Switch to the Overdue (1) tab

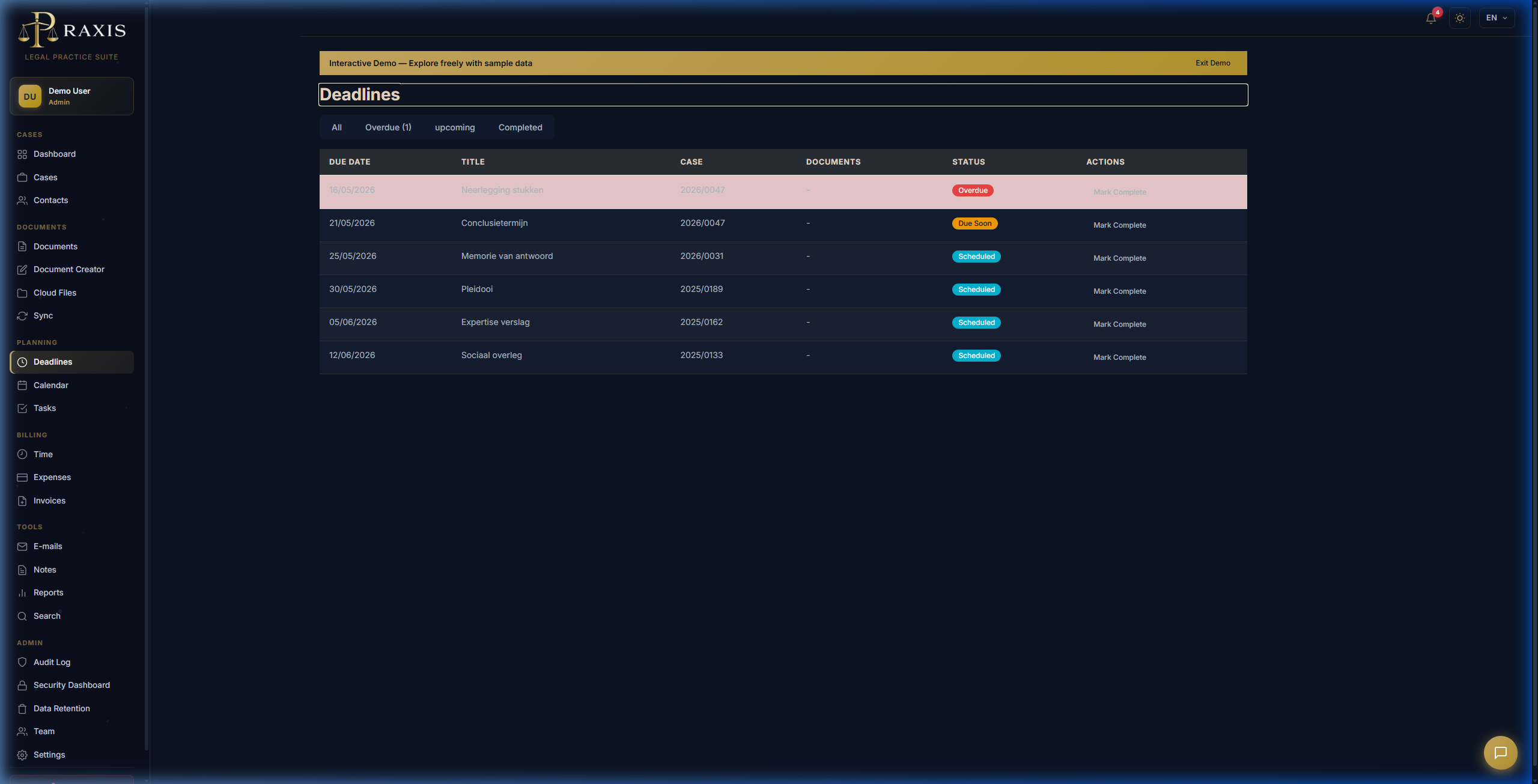click(388, 127)
